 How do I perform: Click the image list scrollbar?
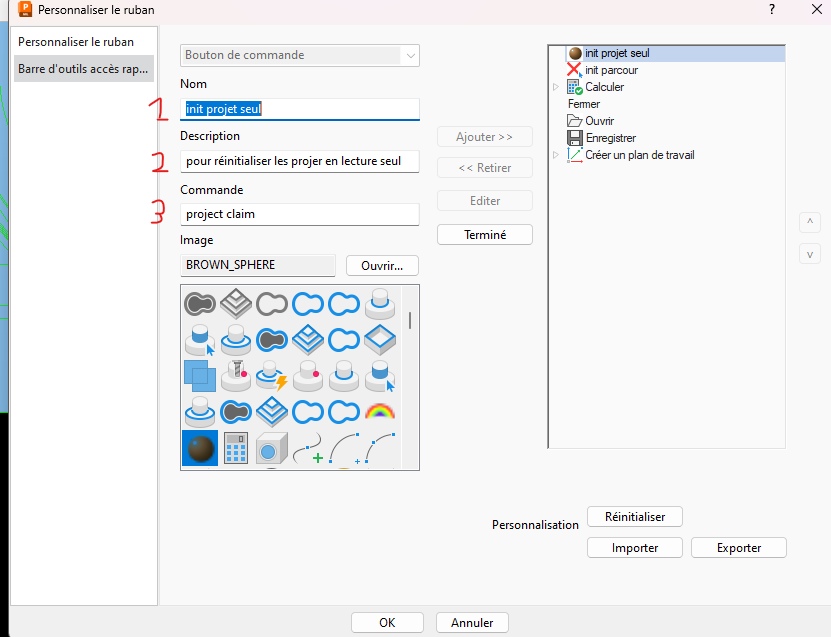[x=410, y=320]
